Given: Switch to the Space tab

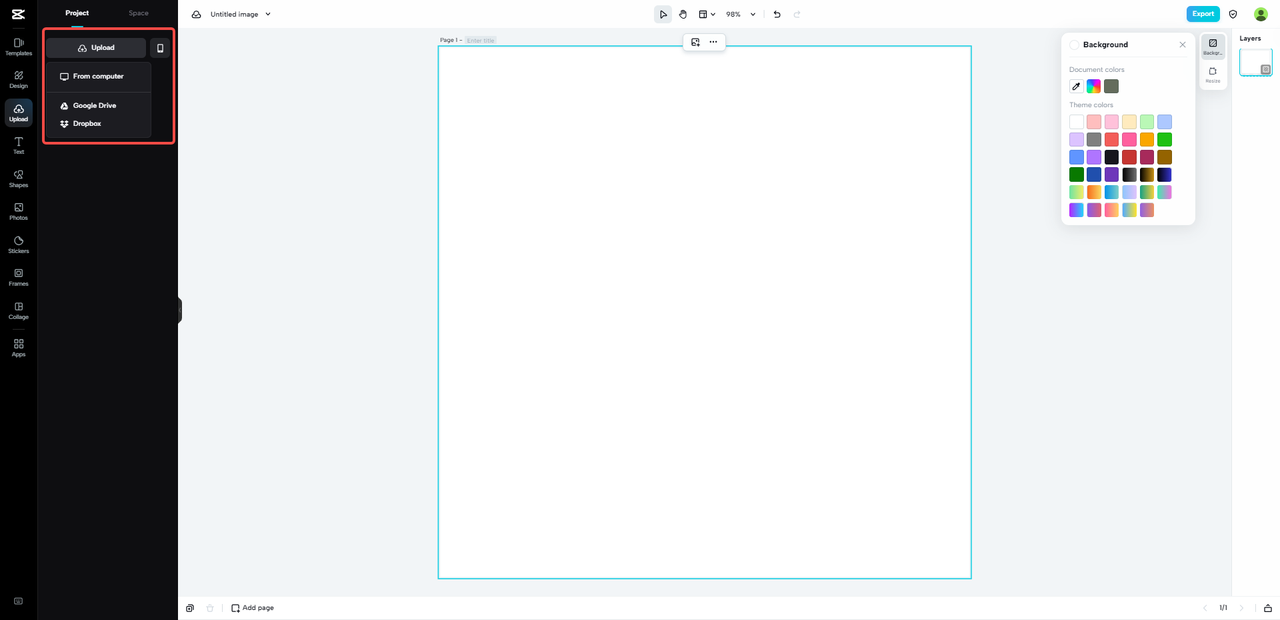Looking at the screenshot, I should click(x=138, y=13).
